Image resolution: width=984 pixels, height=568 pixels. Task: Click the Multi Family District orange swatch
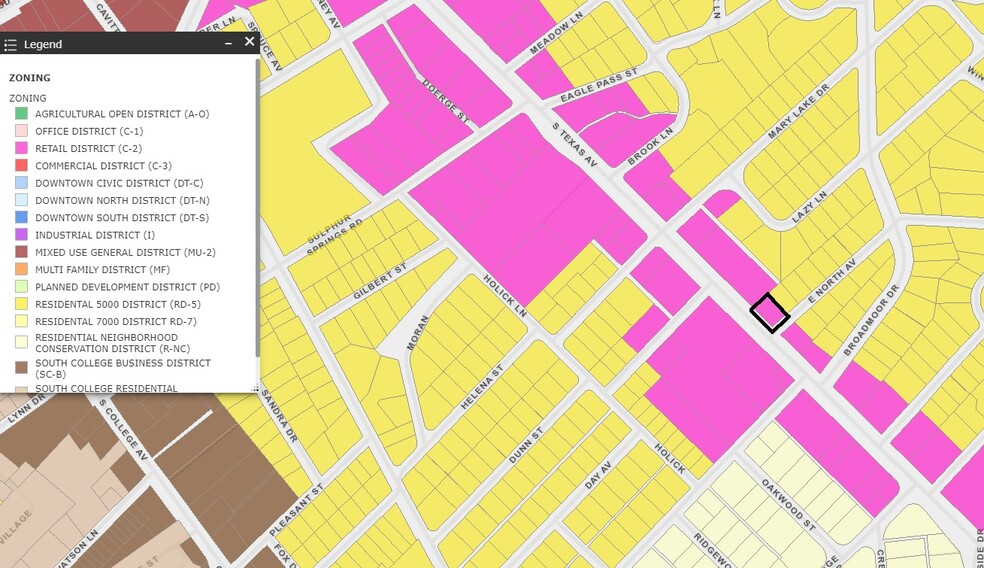(21, 269)
